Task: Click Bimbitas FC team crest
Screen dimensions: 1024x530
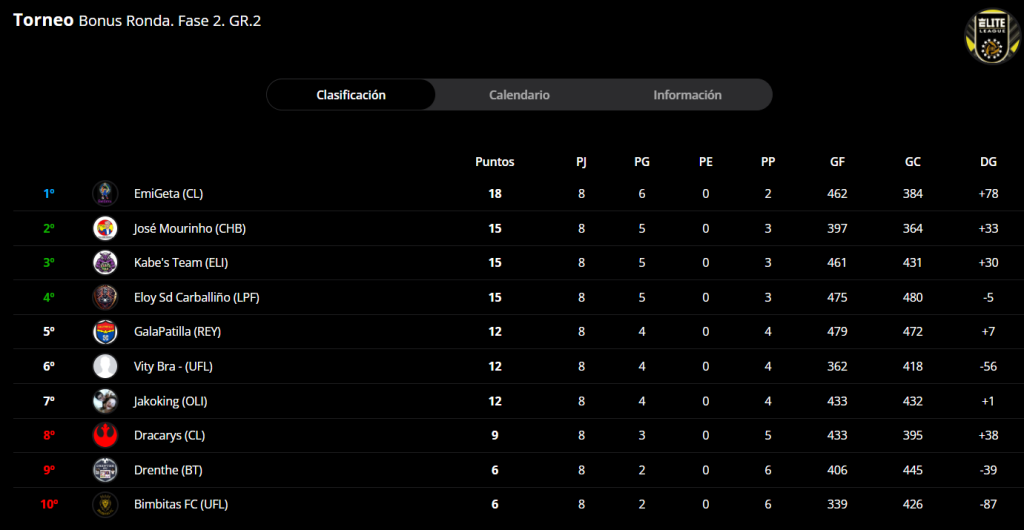Action: coord(105,504)
